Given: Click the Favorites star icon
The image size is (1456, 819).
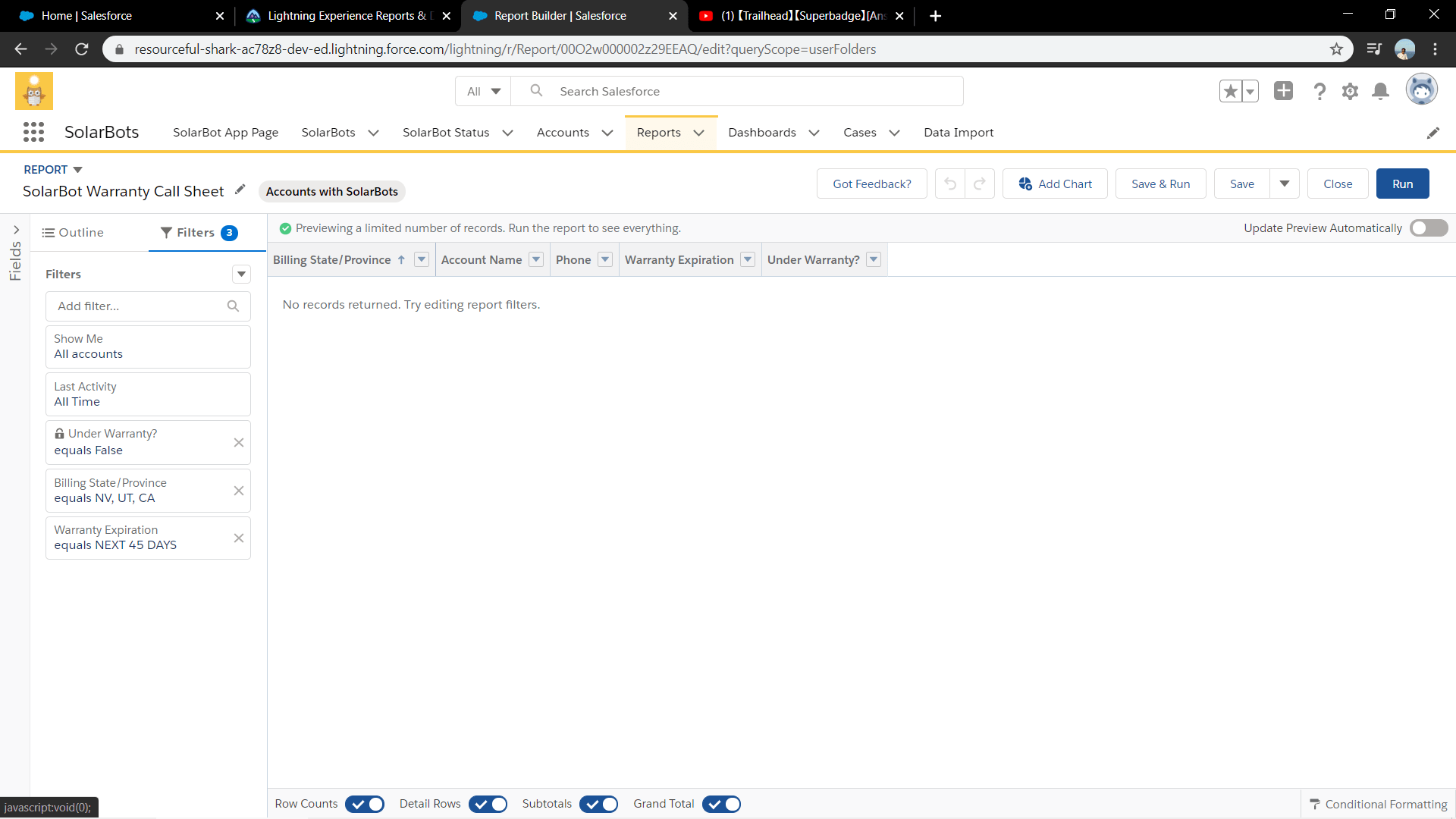Looking at the screenshot, I should click(x=1231, y=92).
